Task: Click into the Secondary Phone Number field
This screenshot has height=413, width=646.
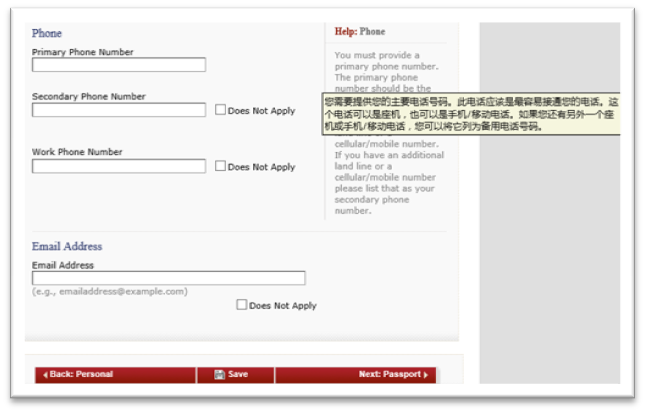Action: [x=119, y=110]
